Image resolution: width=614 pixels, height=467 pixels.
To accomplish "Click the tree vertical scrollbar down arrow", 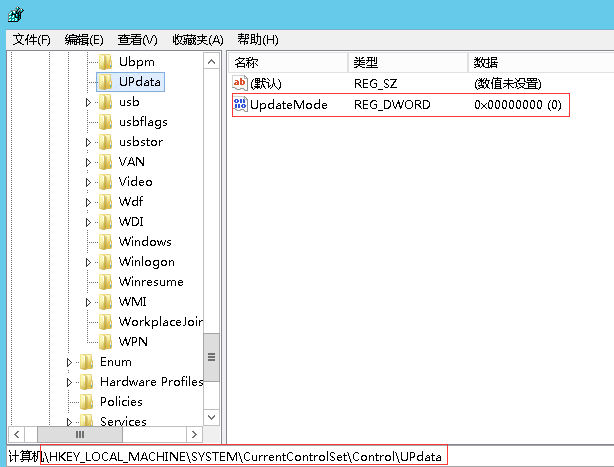I will pos(211,420).
